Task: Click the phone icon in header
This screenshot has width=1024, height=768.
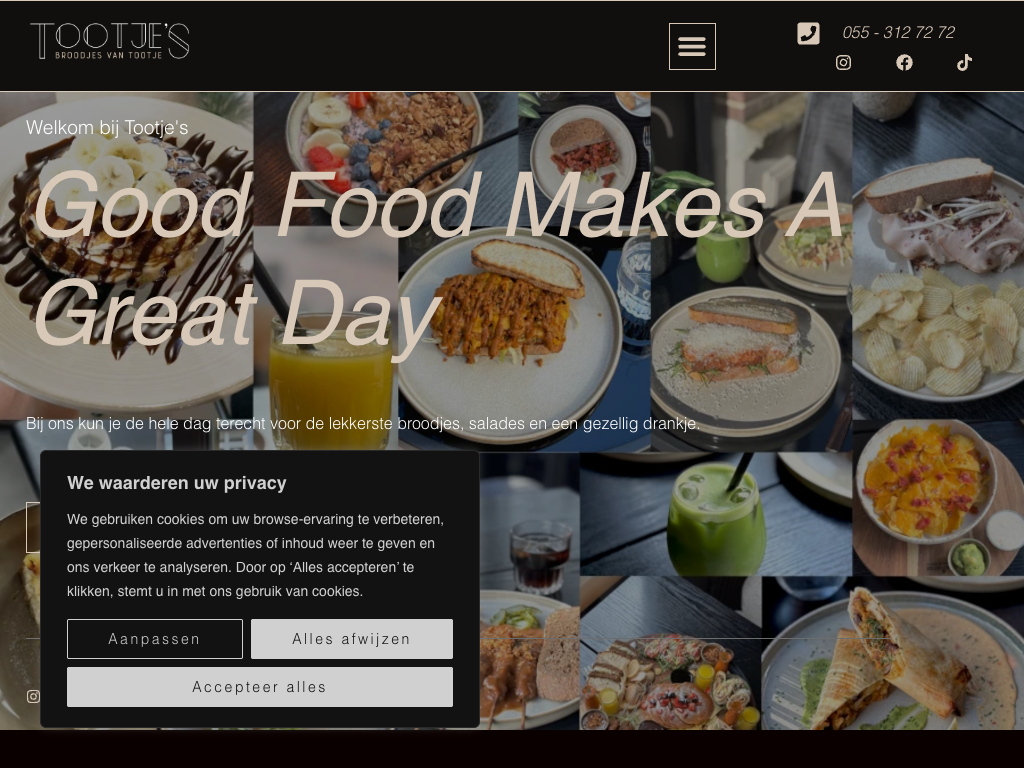Action: point(808,33)
